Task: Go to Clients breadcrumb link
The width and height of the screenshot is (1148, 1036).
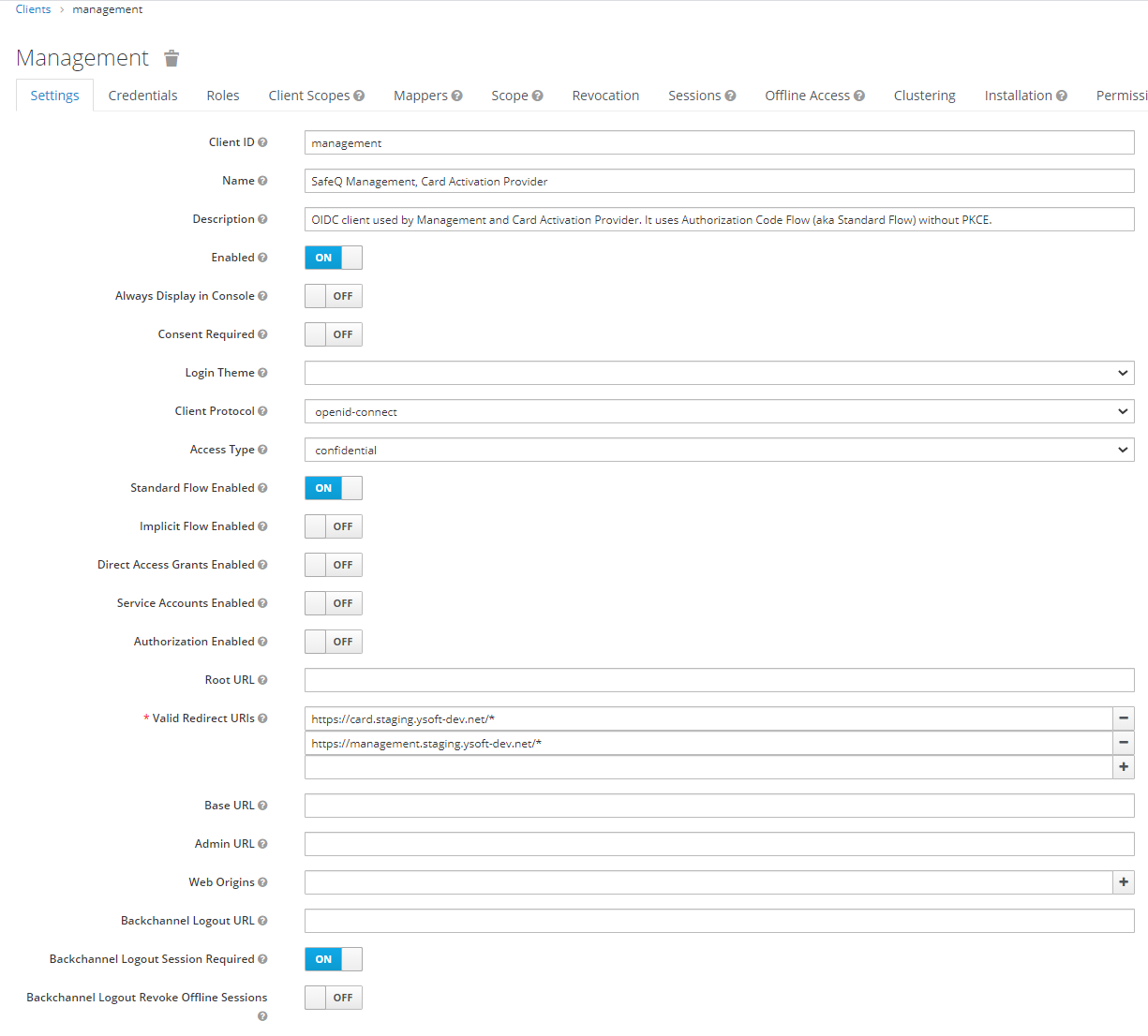Action: click(x=33, y=9)
